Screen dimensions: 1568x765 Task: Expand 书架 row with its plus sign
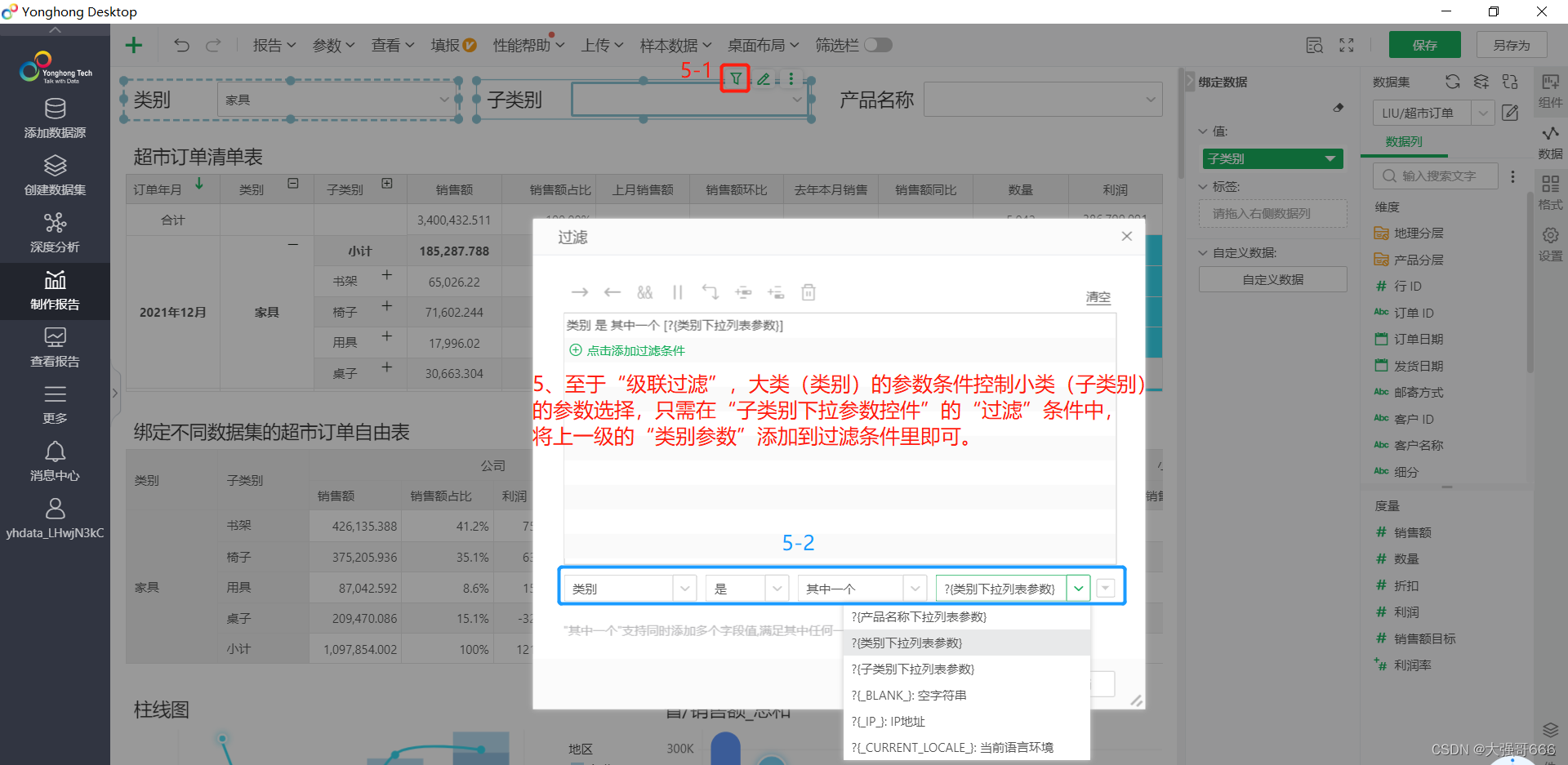tap(387, 276)
